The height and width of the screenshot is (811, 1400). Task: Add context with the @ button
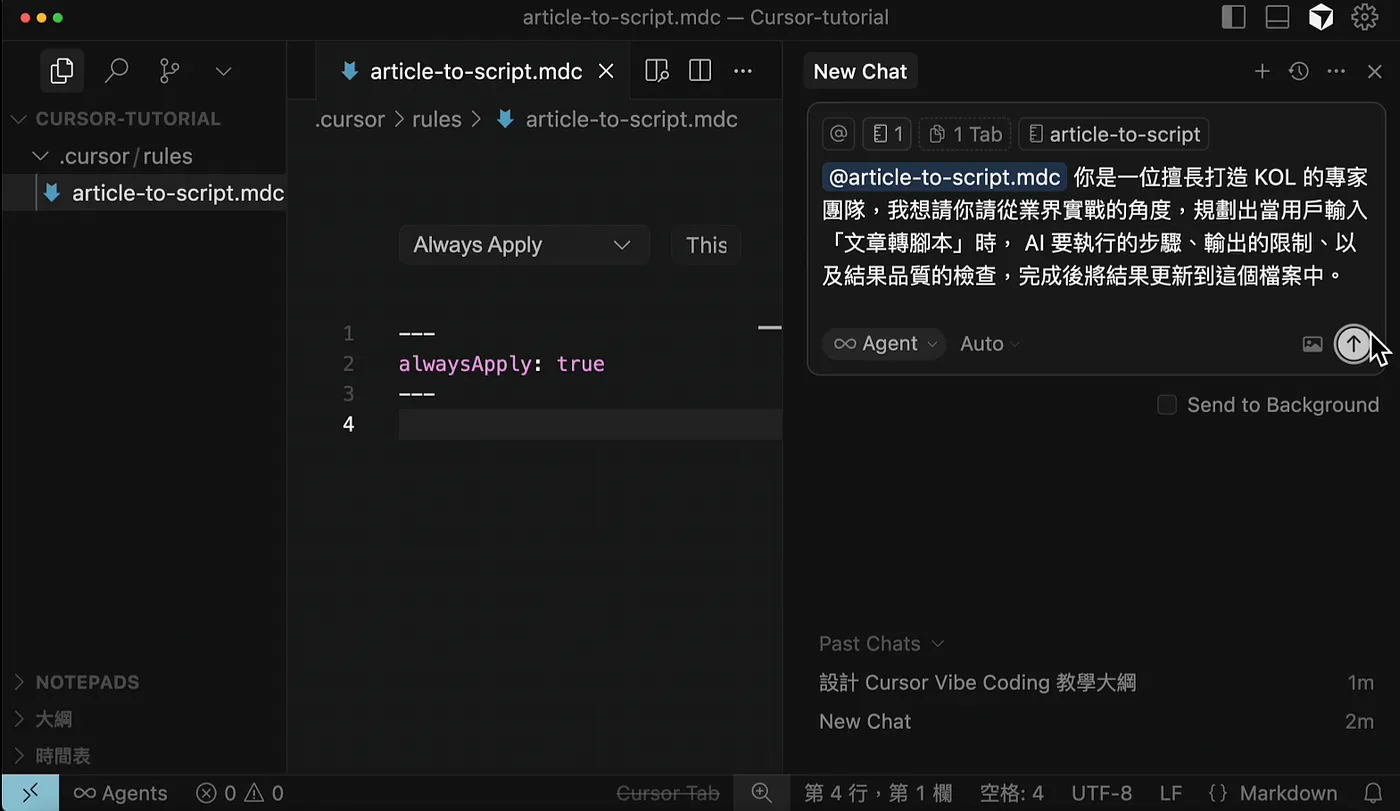[x=839, y=134]
